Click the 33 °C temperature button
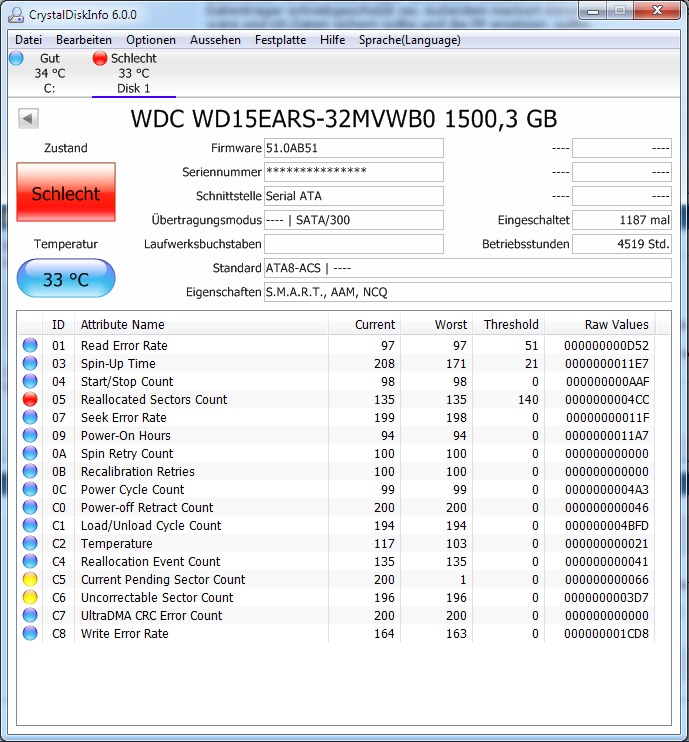 (x=66, y=278)
